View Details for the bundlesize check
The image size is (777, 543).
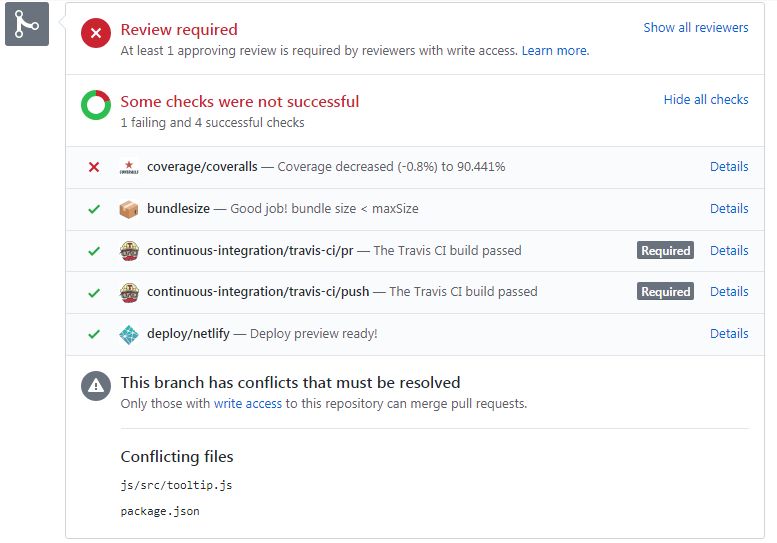point(729,209)
